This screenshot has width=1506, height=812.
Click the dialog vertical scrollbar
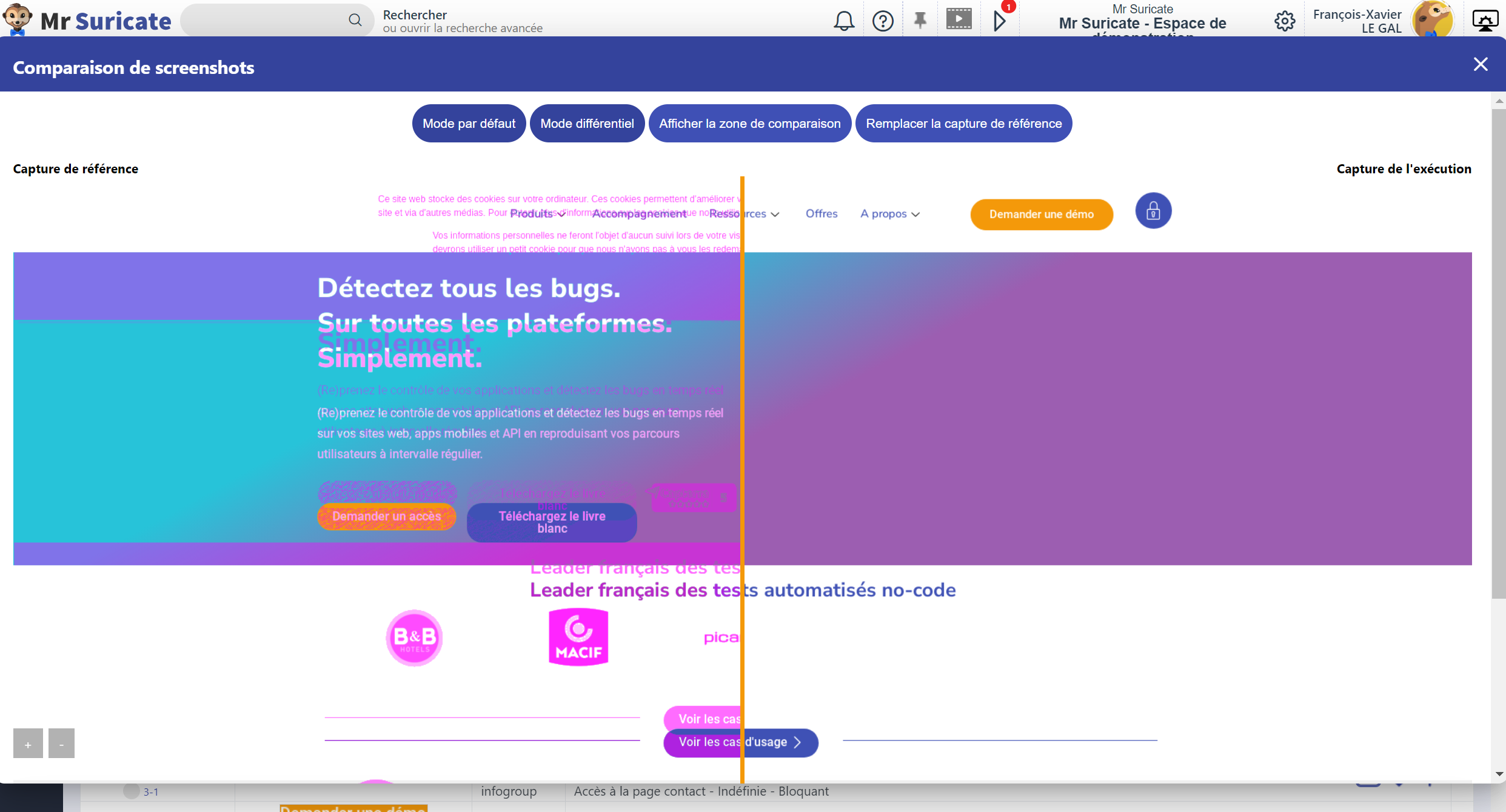(1499, 354)
